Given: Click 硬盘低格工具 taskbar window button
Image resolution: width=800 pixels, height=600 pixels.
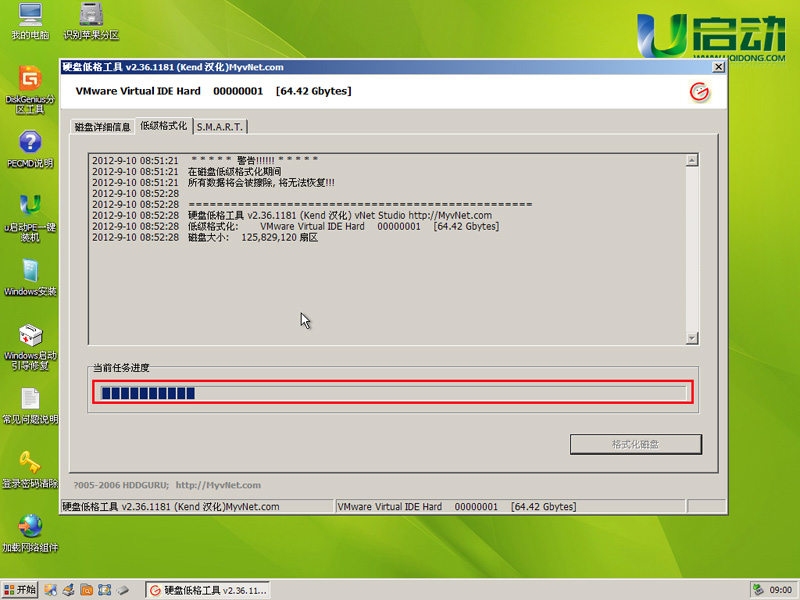Looking at the screenshot, I should 208,590.
